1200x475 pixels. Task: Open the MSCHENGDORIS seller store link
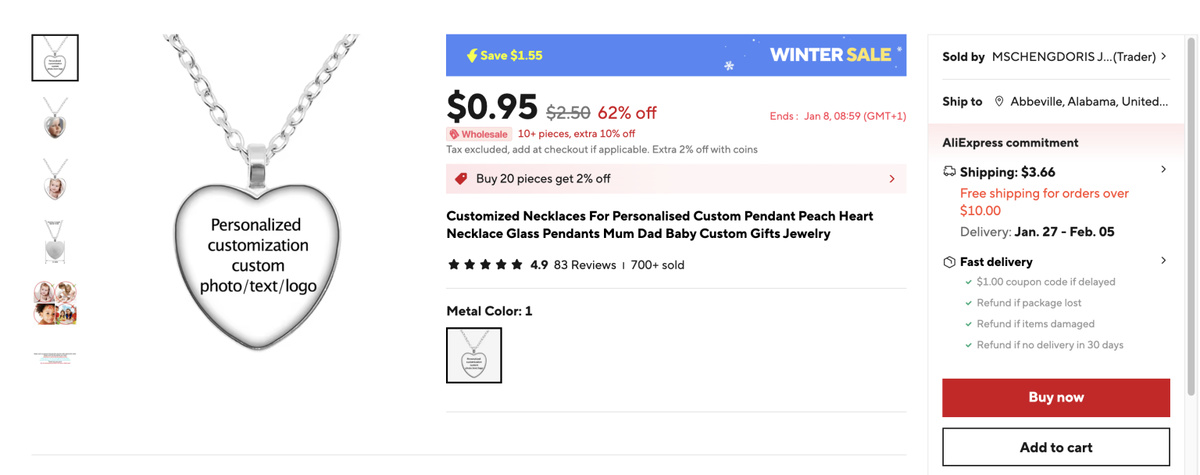click(x=1073, y=57)
